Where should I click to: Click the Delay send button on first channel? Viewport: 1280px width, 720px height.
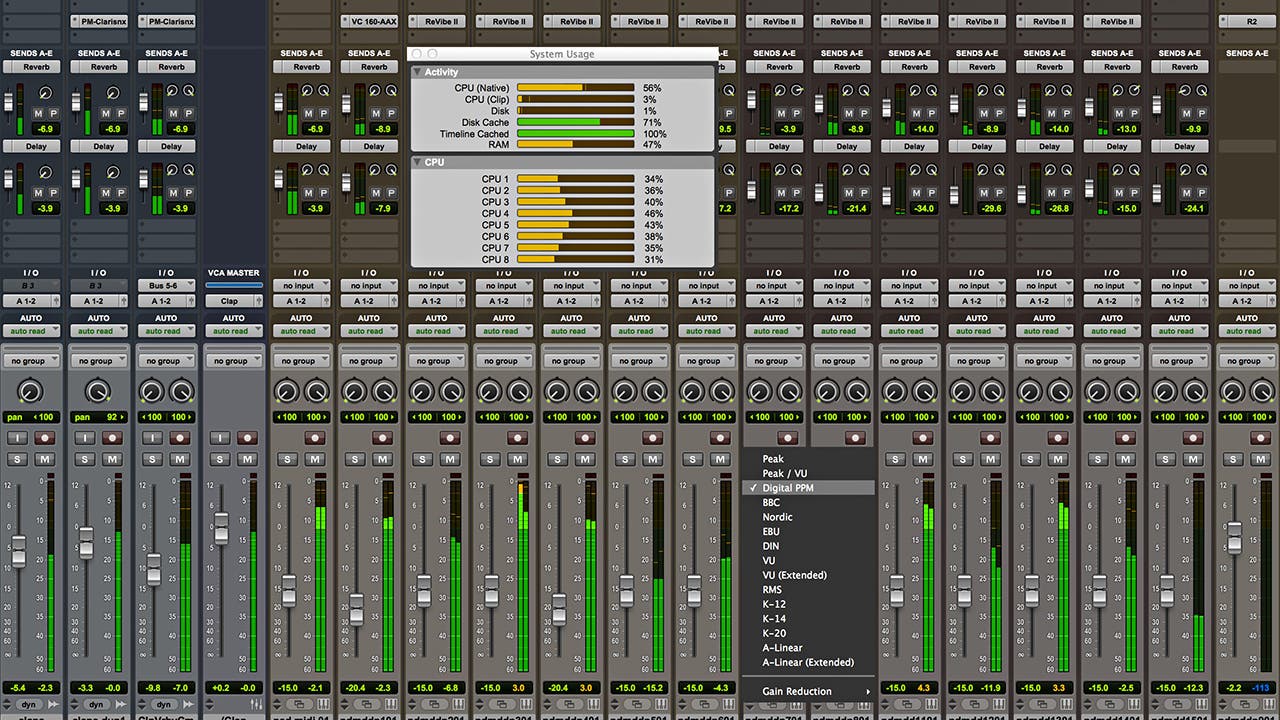pyautogui.click(x=36, y=146)
